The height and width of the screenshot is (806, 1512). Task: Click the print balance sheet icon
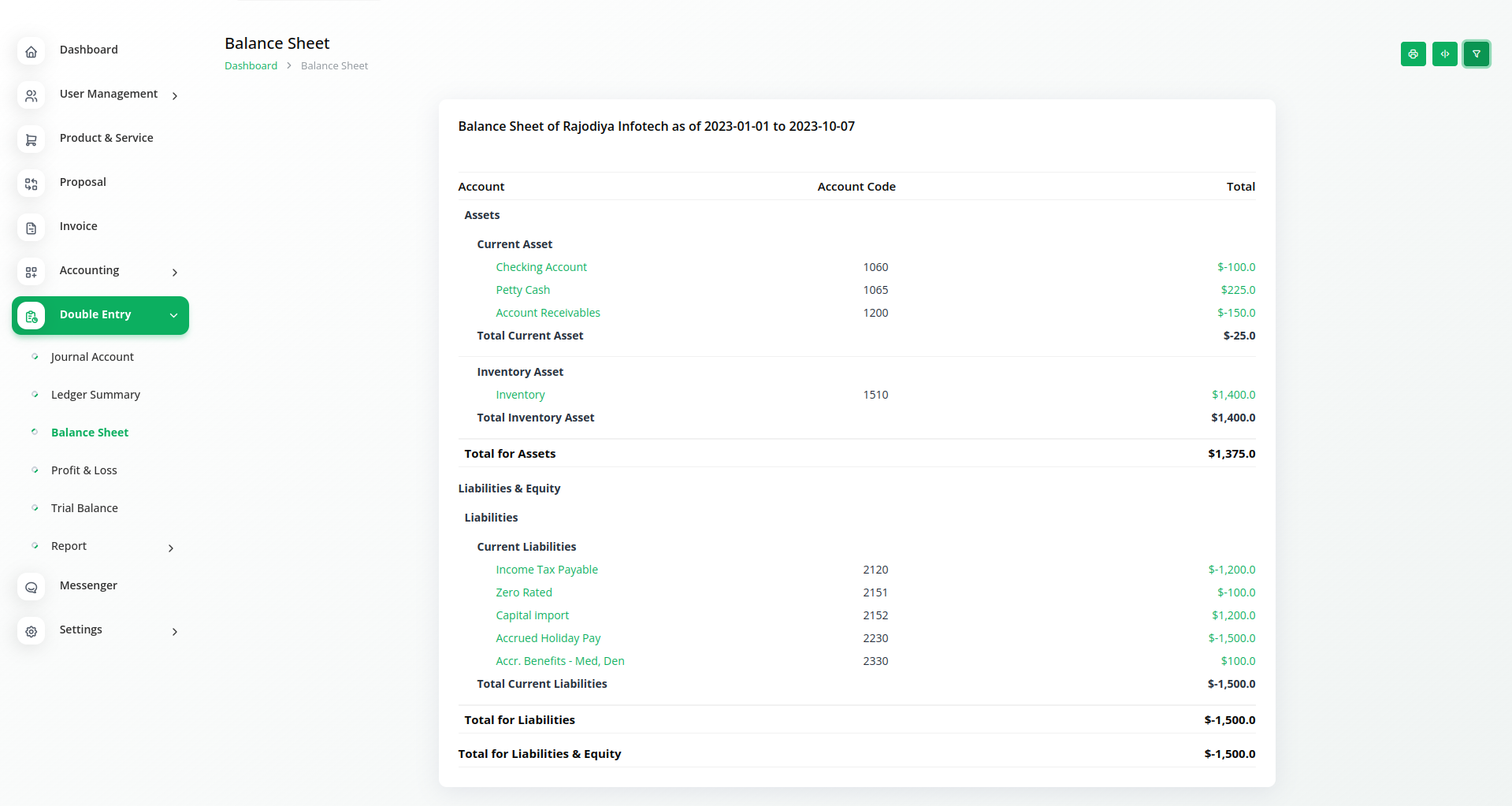click(1413, 54)
